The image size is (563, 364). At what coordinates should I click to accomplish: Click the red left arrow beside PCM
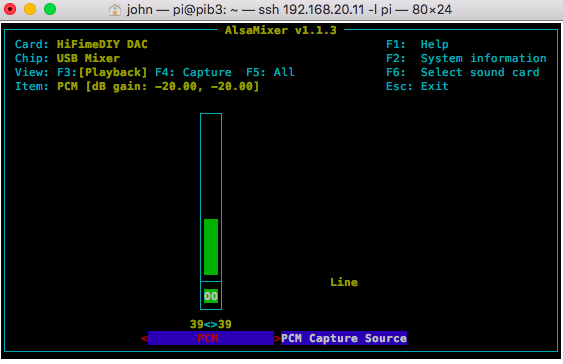[144, 339]
